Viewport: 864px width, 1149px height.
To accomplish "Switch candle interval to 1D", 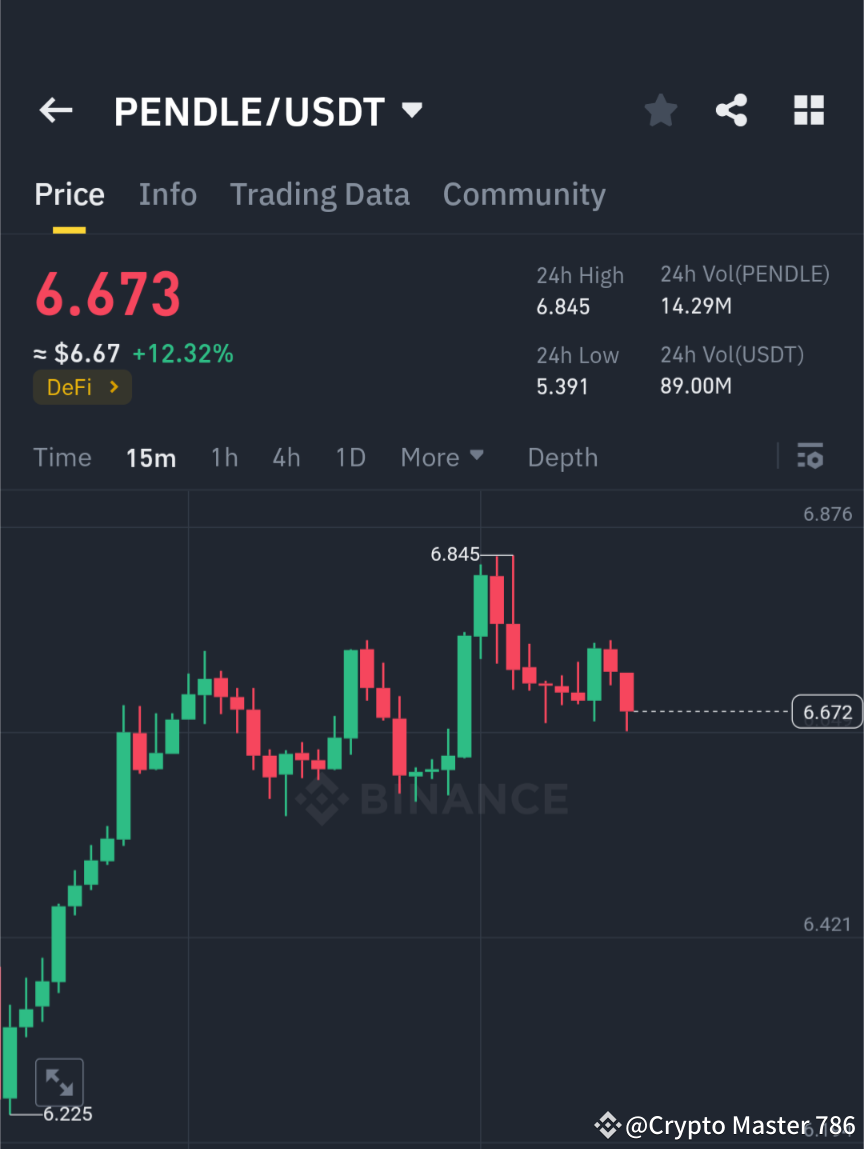I will coord(350,457).
